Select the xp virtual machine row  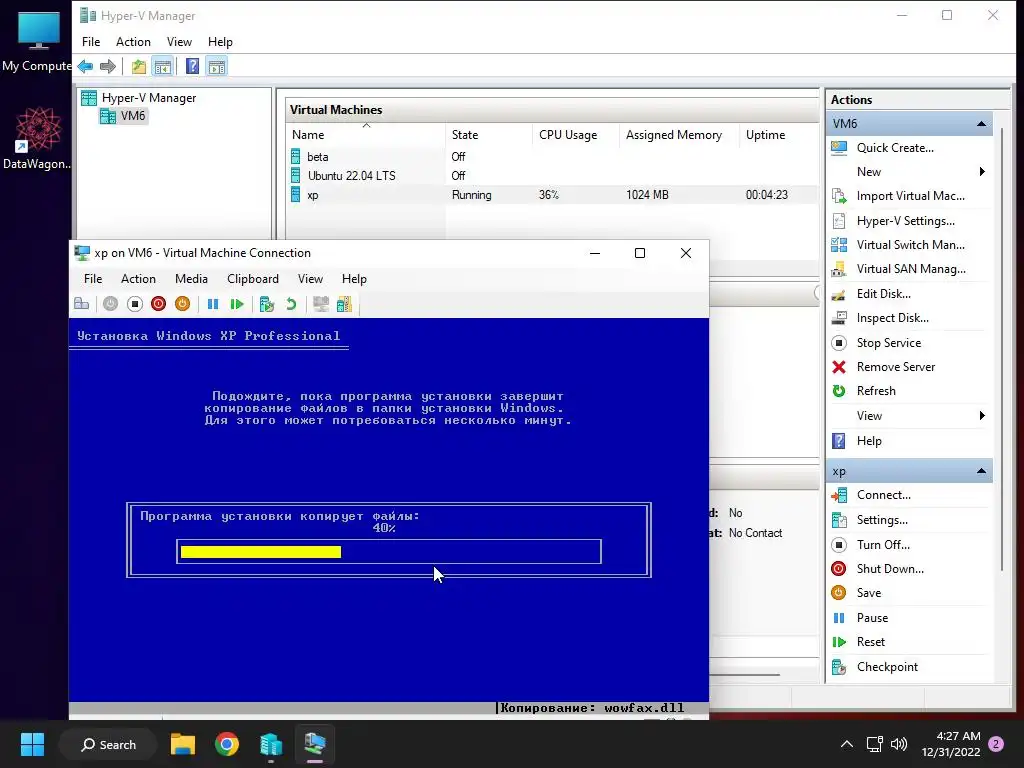552,195
